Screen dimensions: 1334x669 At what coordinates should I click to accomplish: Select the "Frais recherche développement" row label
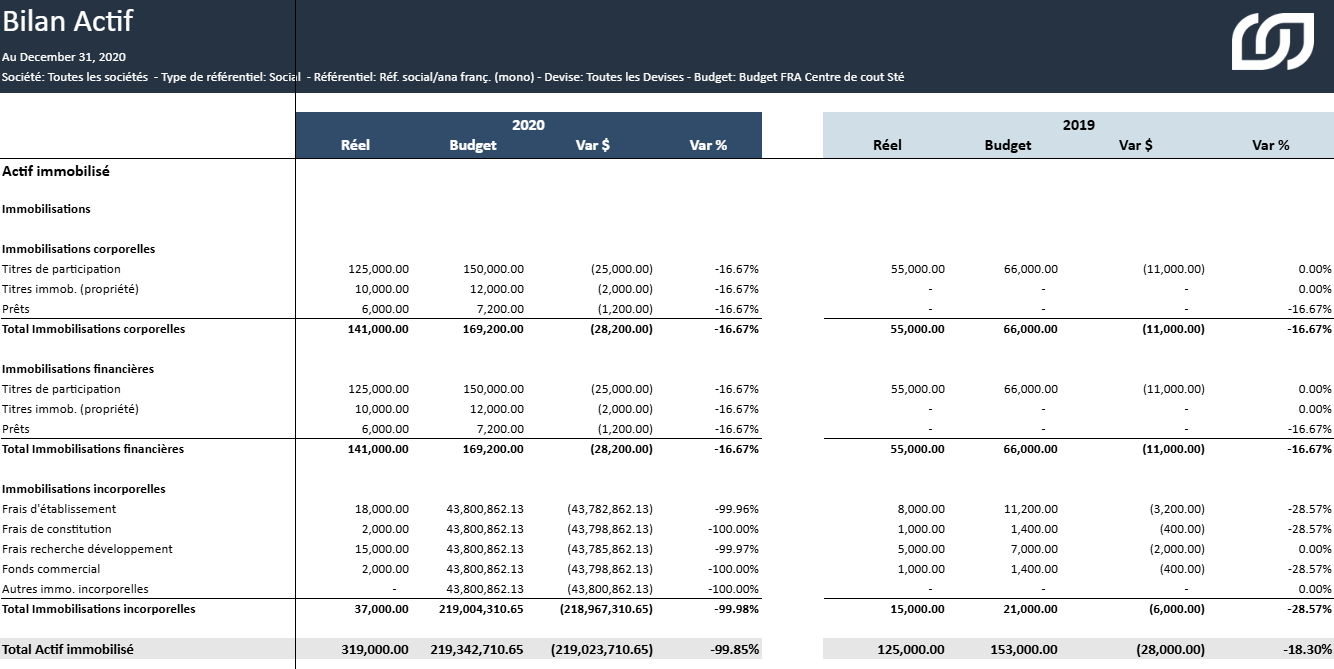pos(87,549)
